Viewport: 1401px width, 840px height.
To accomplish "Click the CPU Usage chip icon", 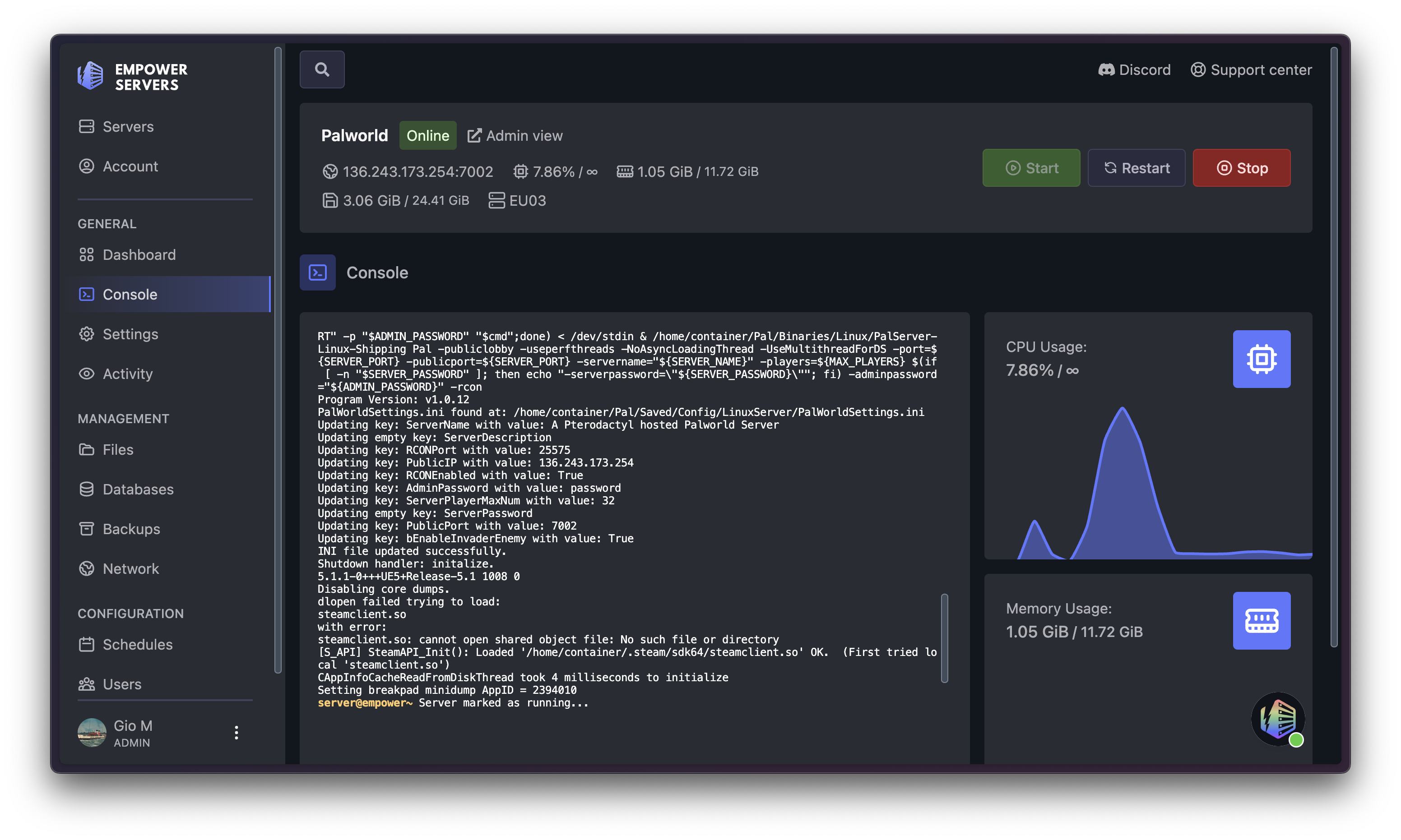I will [1262, 359].
